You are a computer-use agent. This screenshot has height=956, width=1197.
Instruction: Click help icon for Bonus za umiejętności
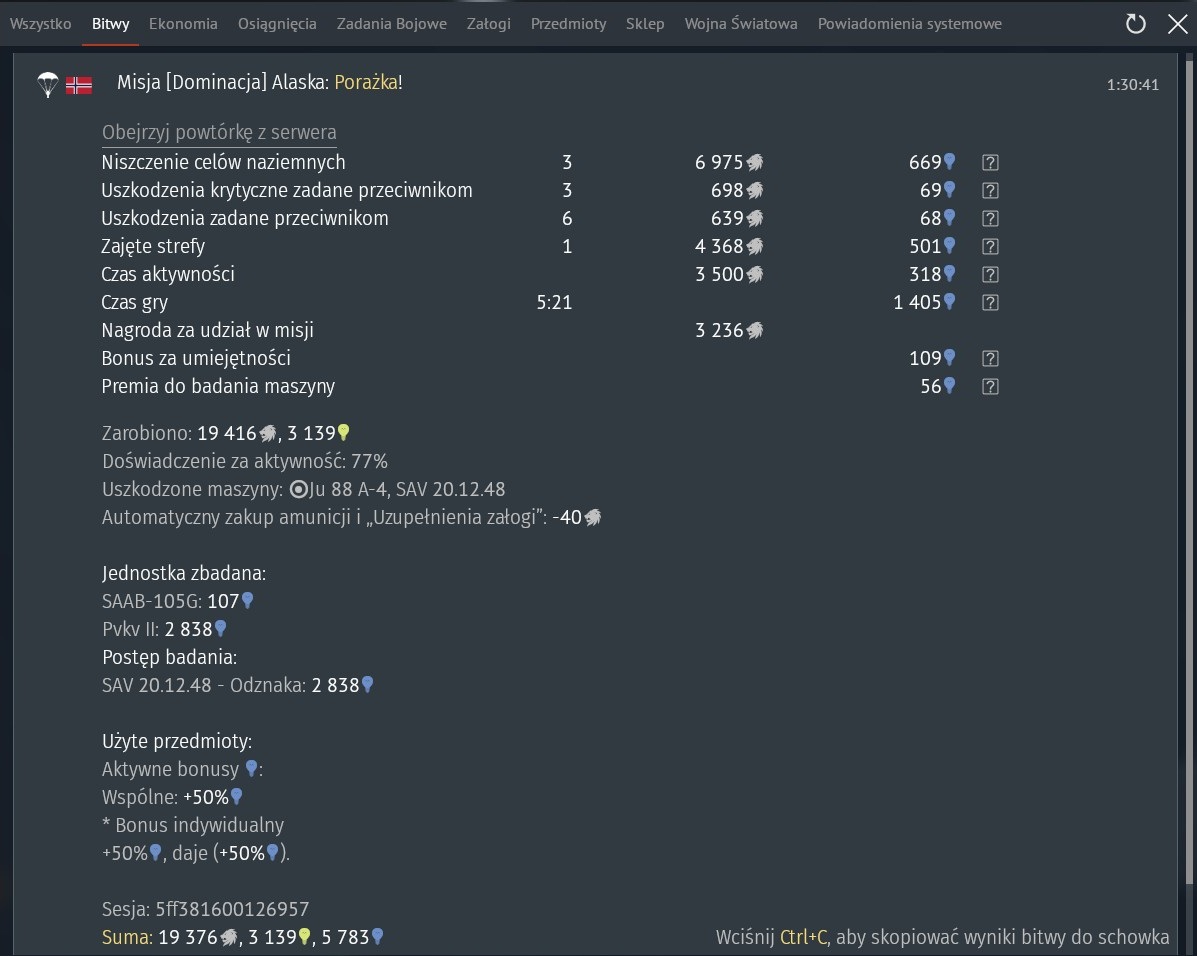coord(990,358)
